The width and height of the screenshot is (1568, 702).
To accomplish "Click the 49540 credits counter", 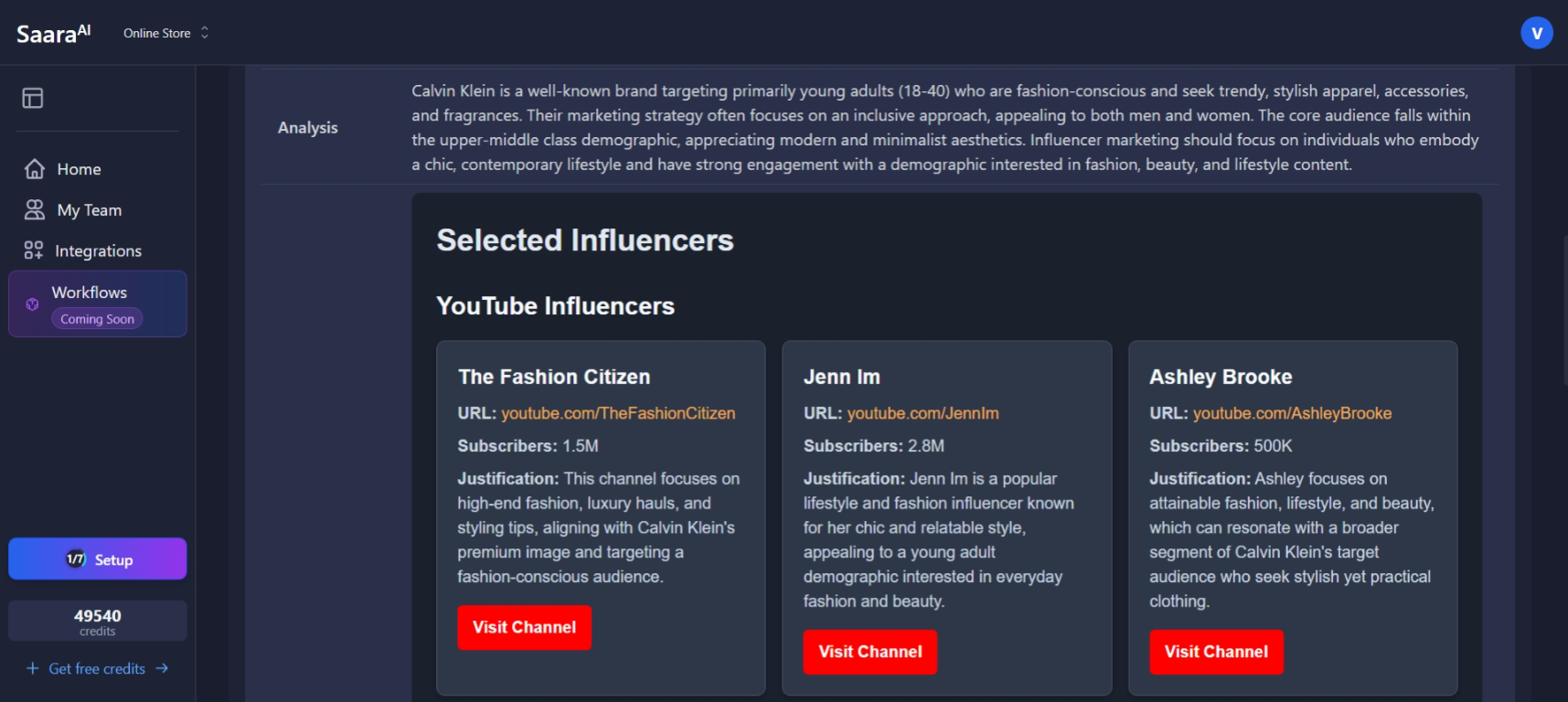I will click(x=98, y=622).
